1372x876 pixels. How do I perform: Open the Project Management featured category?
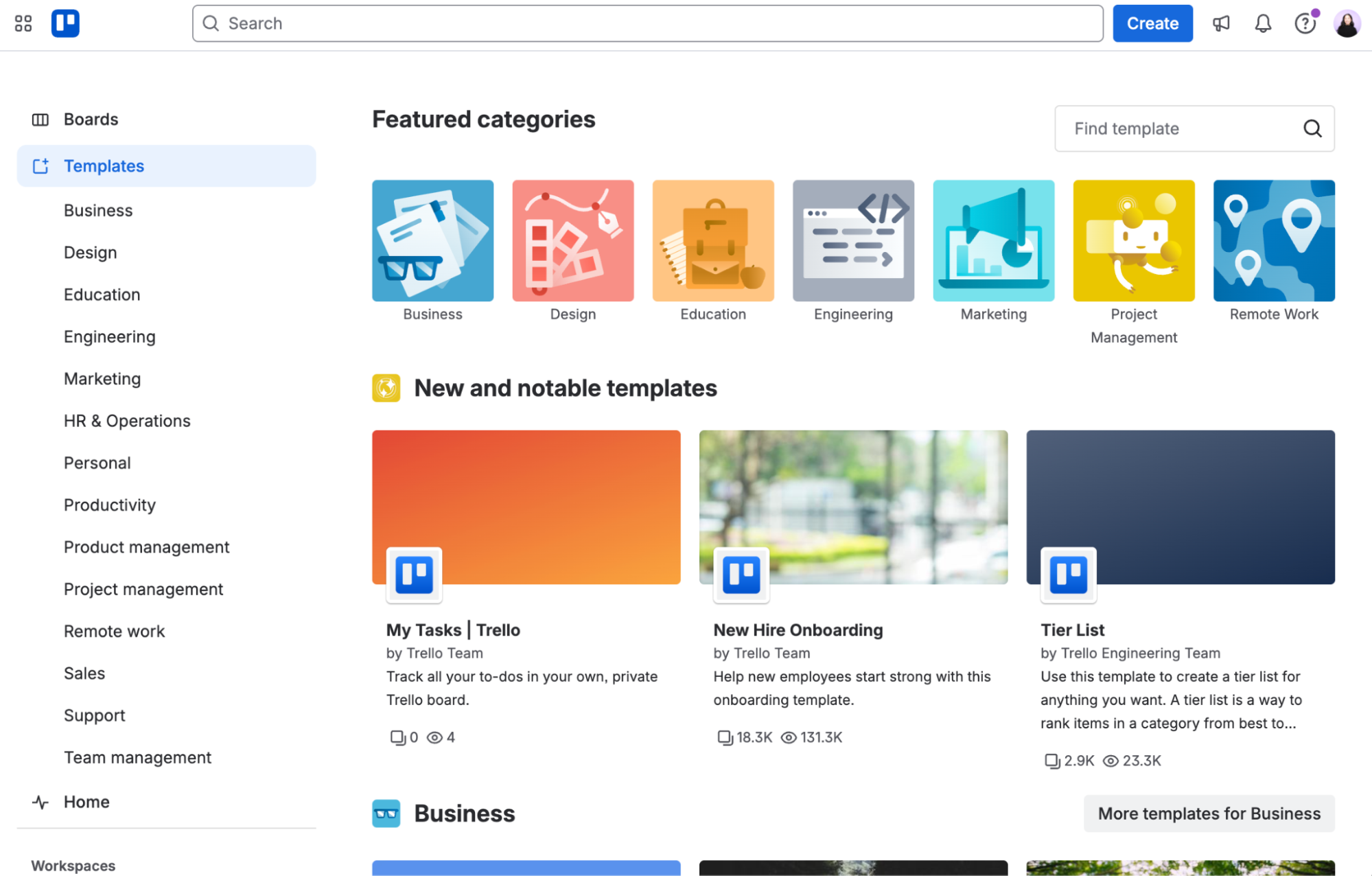(x=1133, y=240)
